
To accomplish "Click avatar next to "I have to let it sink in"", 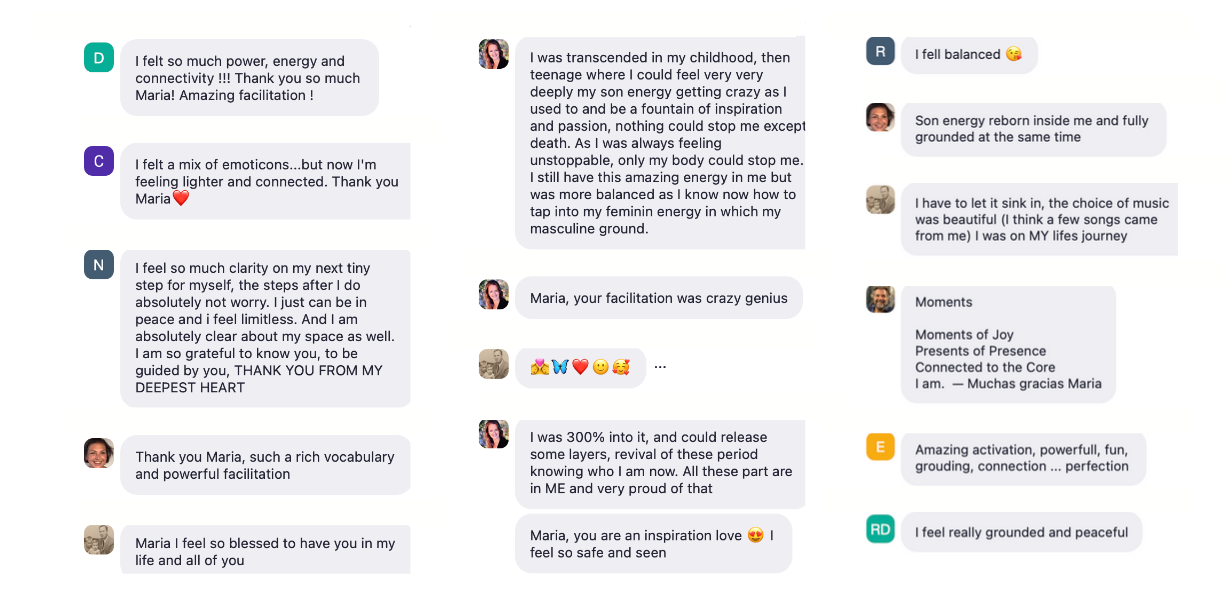I will coord(880,199).
